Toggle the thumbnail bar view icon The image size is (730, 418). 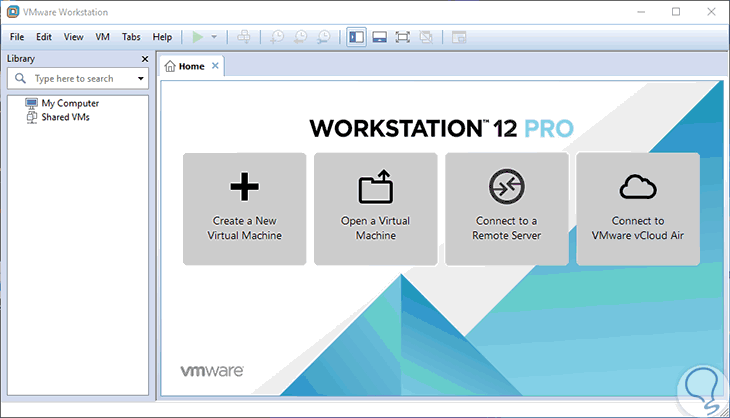(x=379, y=37)
